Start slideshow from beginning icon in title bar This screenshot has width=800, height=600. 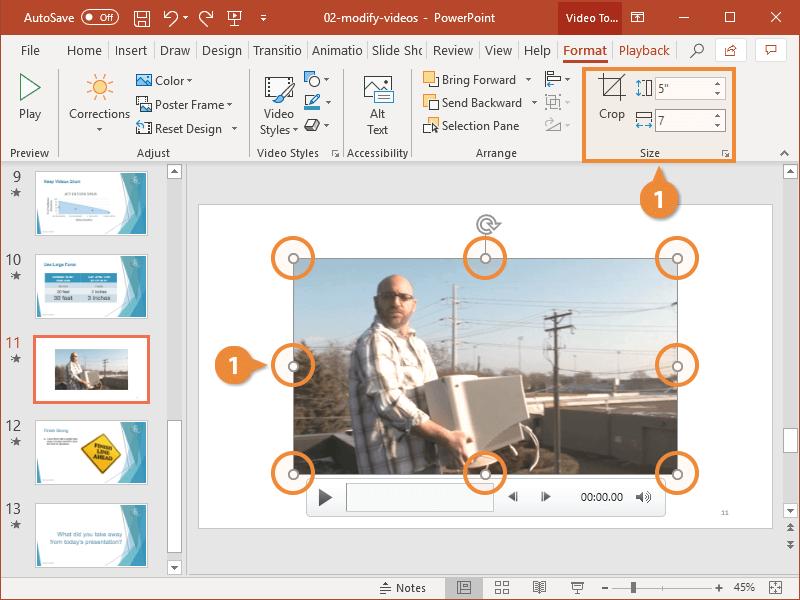pos(234,18)
